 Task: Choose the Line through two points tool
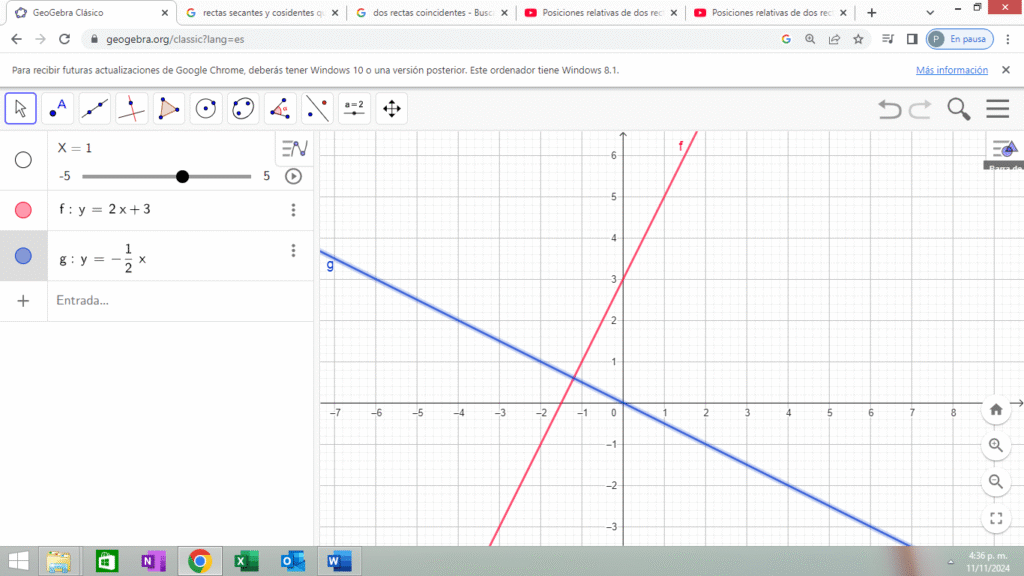pos(95,108)
